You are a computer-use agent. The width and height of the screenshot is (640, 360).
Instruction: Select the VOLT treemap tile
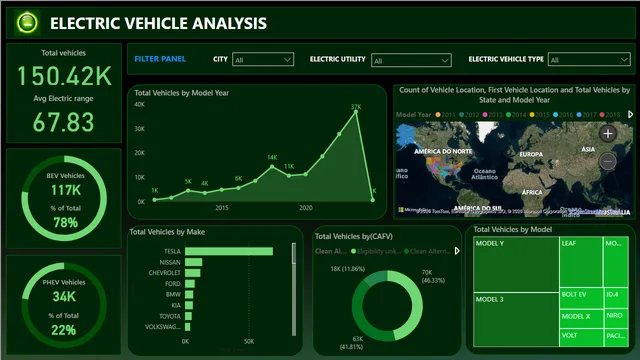point(581,338)
